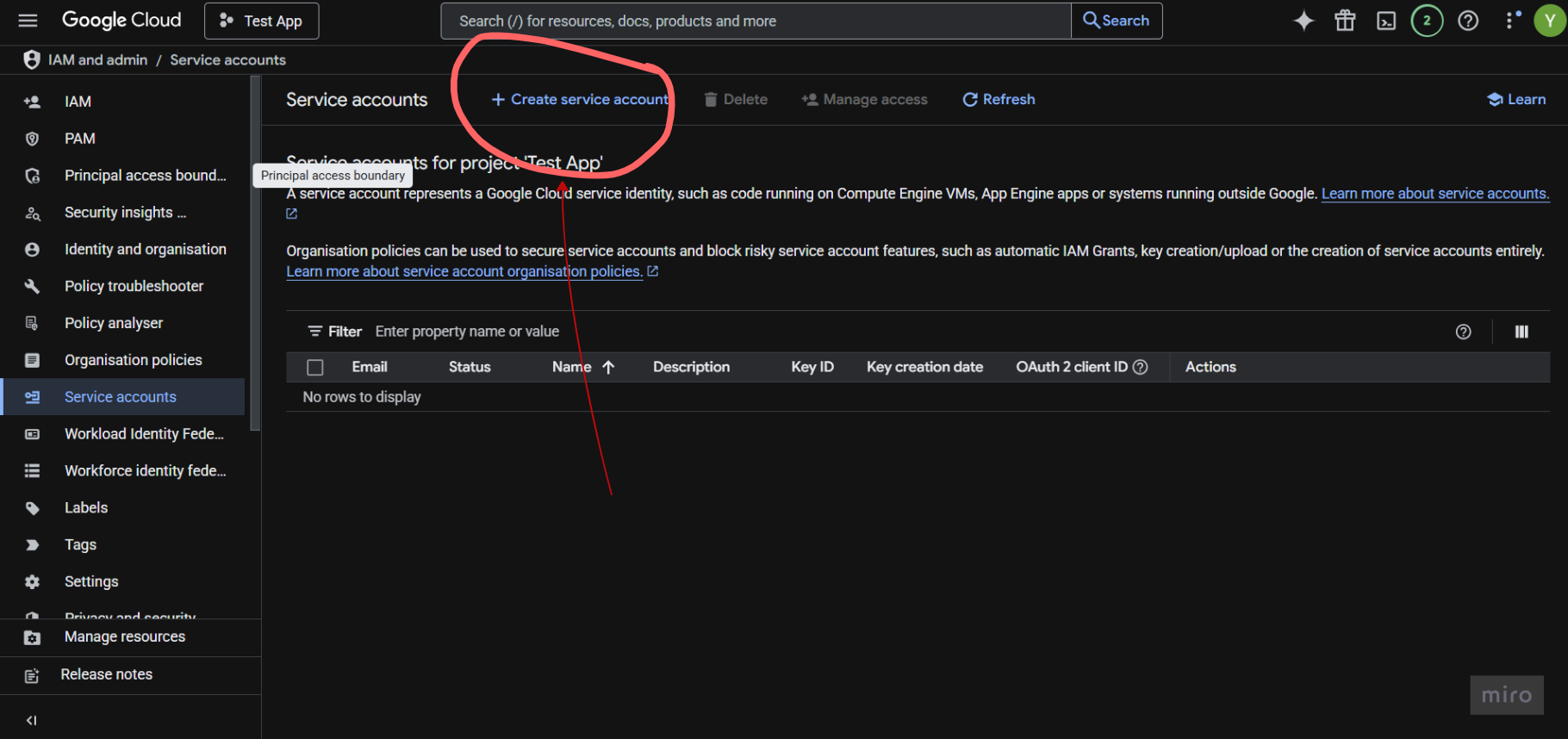Open the three-dot settings and utilities menu
Screen dimensions: 1568x739
pos(1511,21)
